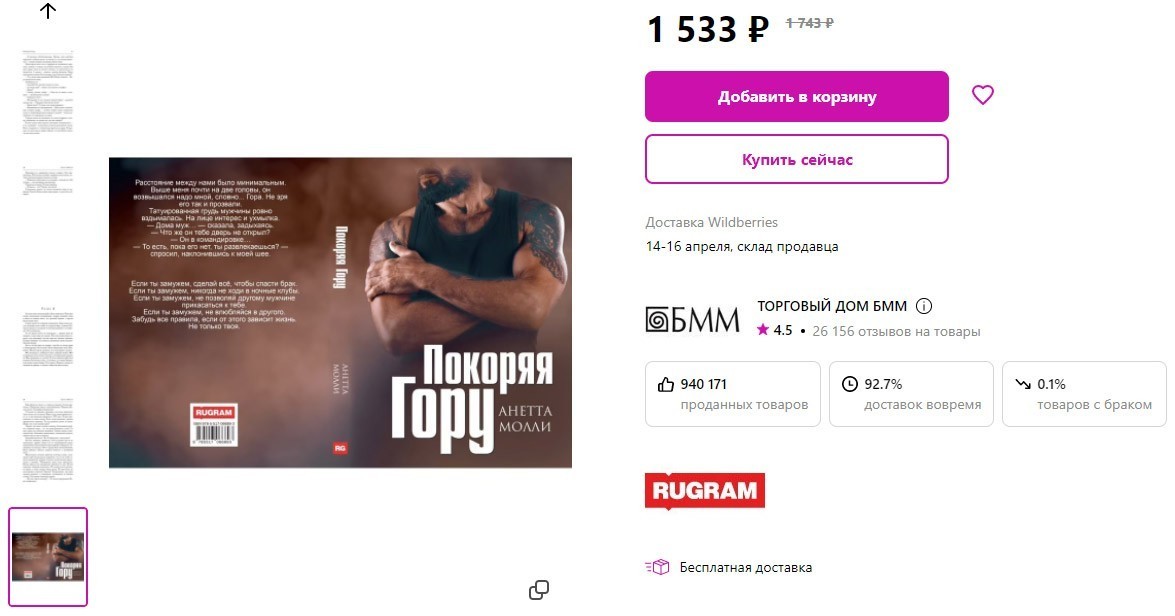
Task: Select the highlighted book cover thumbnail
Action: 48,557
